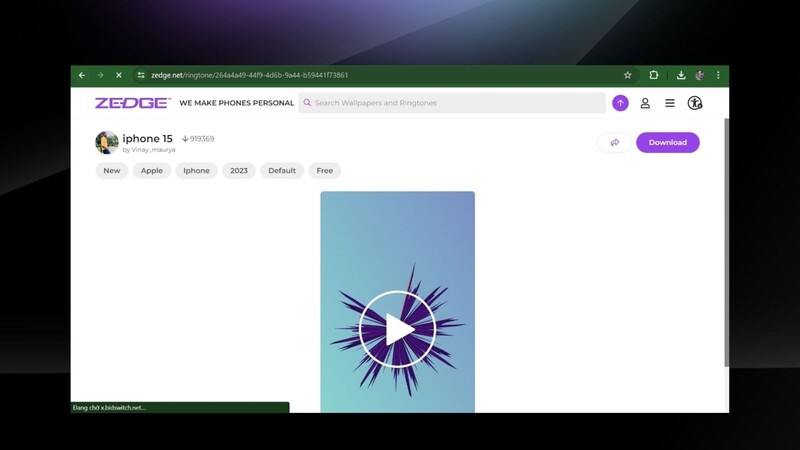This screenshot has height=450, width=800.
Task: Share the ringtone with the share arrow button
Action: click(615, 142)
